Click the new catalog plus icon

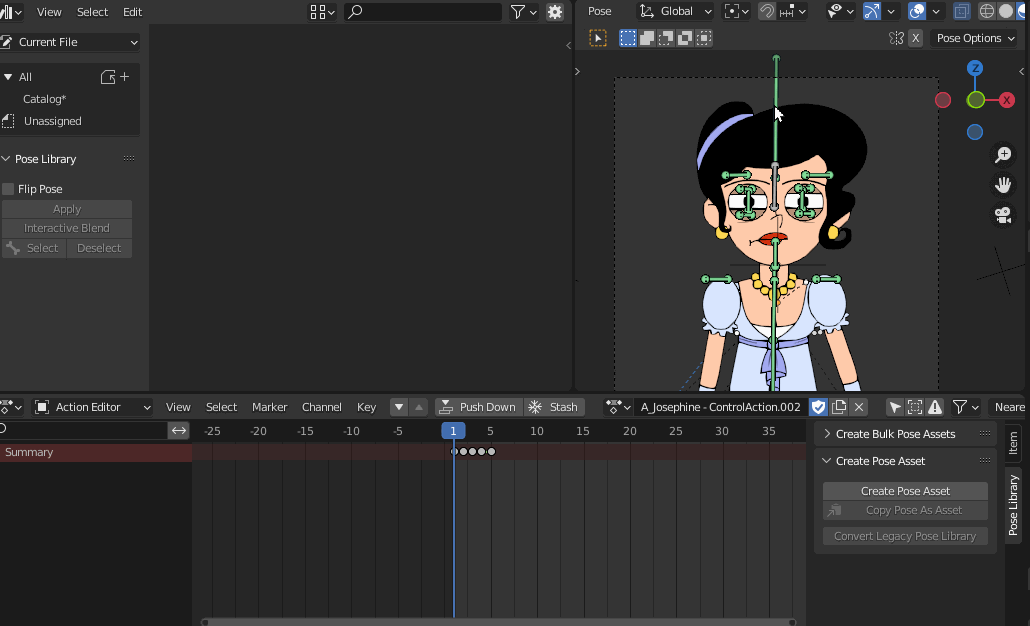coord(125,77)
